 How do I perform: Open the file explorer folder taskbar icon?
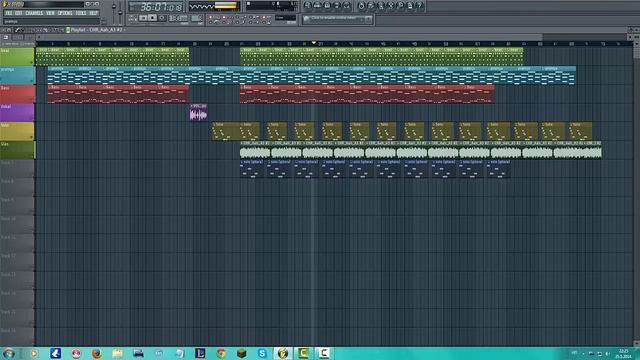(x=118, y=353)
